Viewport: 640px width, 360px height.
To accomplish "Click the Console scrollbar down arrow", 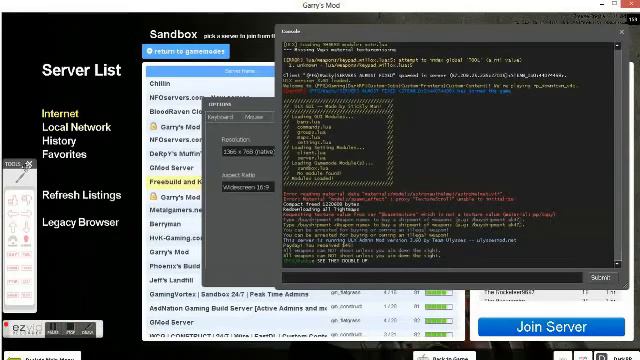I will click(x=618, y=264).
